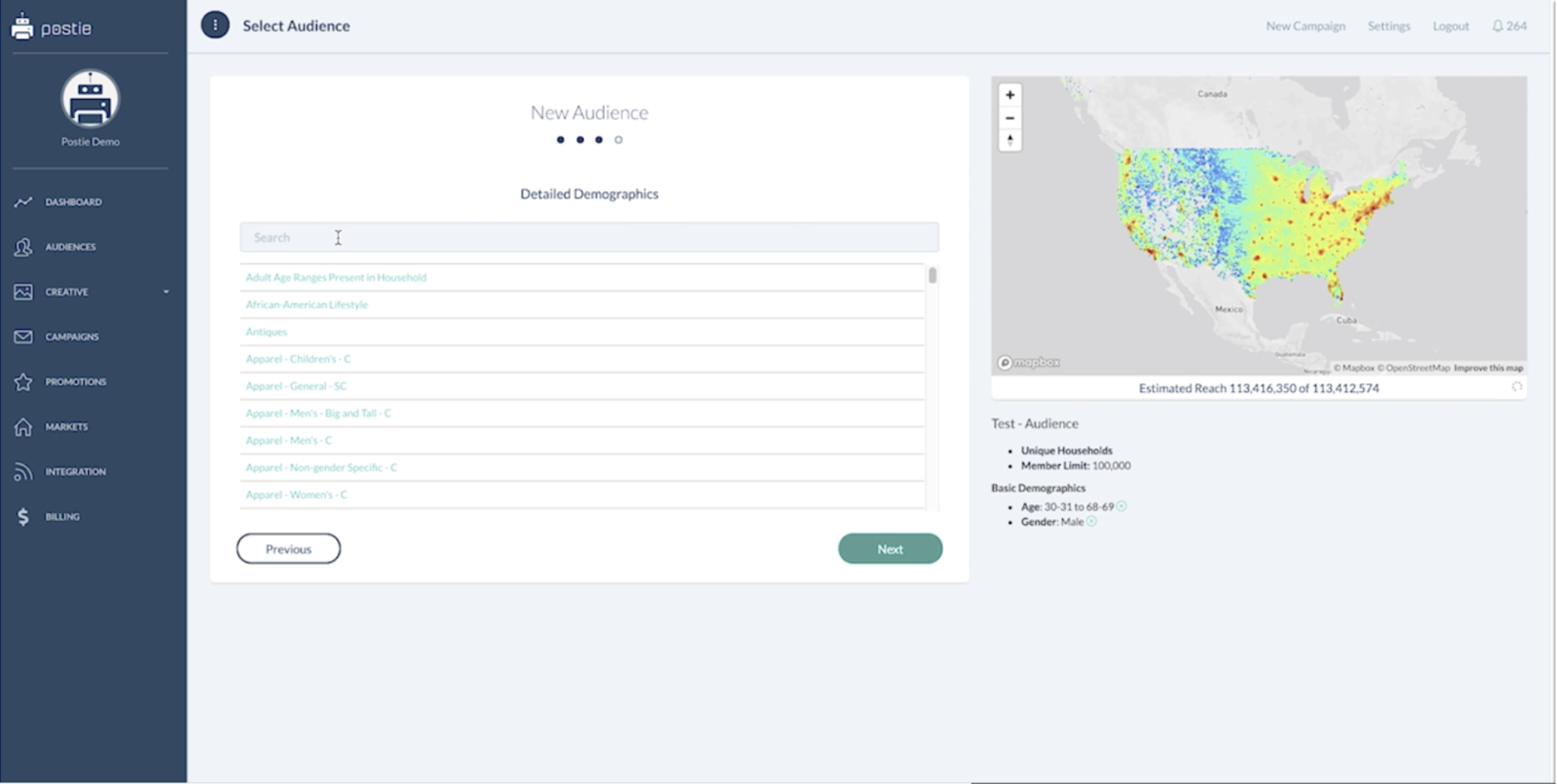Open Promotions star icon
Image resolution: width=1557 pixels, height=784 pixels.
pos(23,382)
